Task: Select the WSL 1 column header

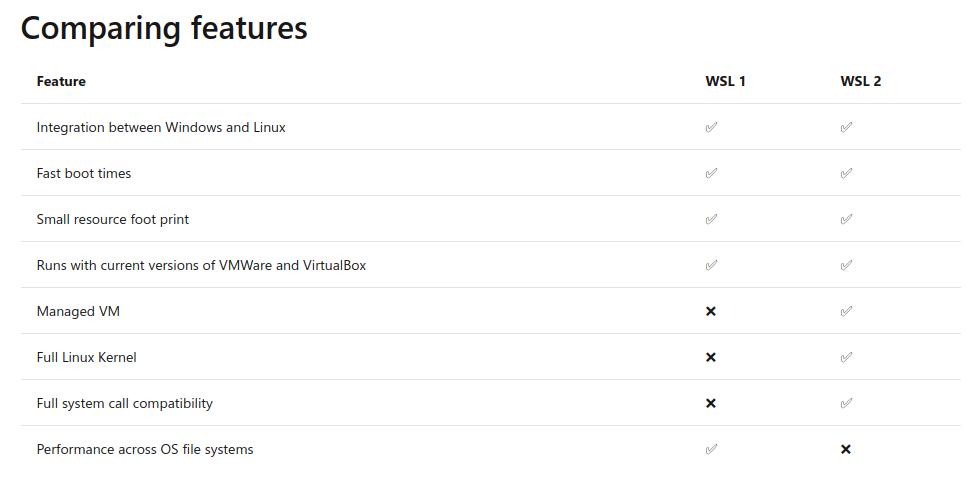Action: click(726, 81)
